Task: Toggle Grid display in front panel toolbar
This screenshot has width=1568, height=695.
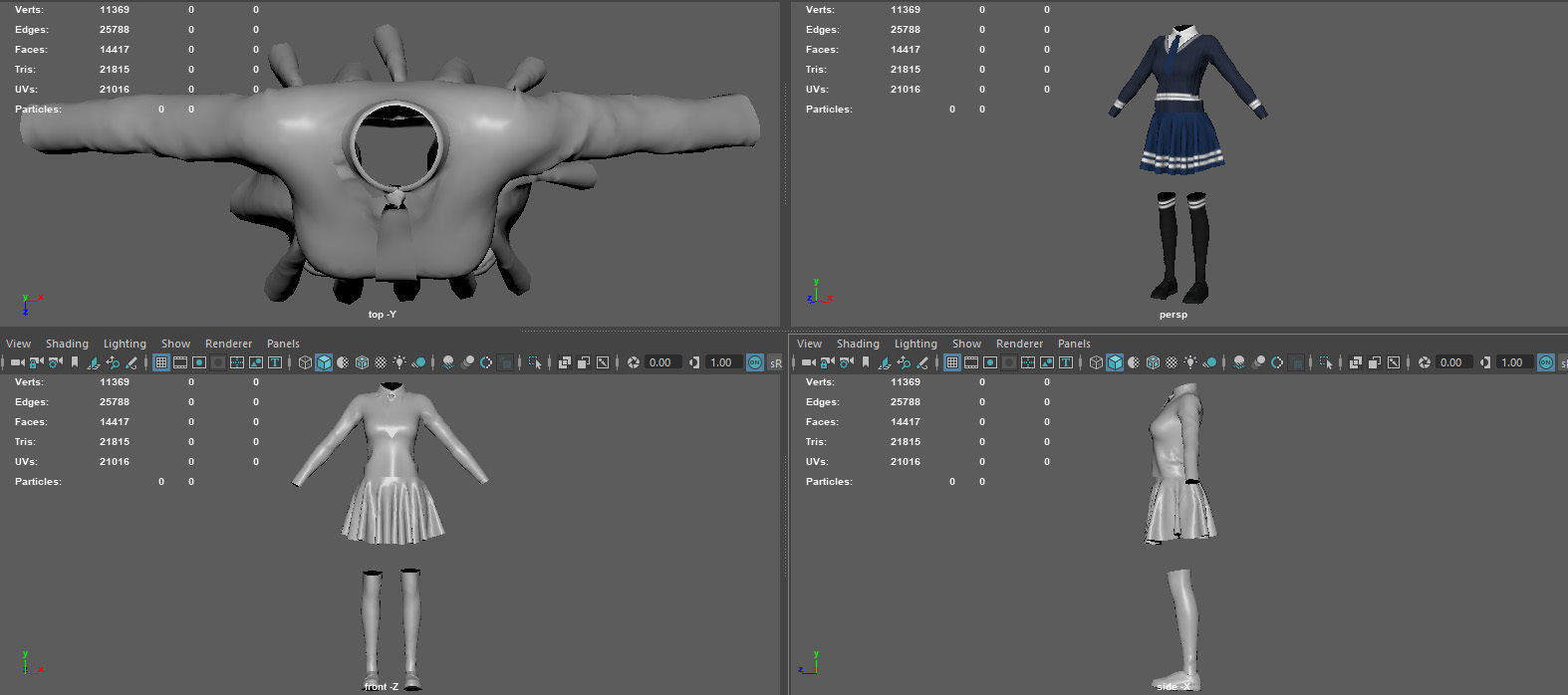Action: [x=161, y=362]
